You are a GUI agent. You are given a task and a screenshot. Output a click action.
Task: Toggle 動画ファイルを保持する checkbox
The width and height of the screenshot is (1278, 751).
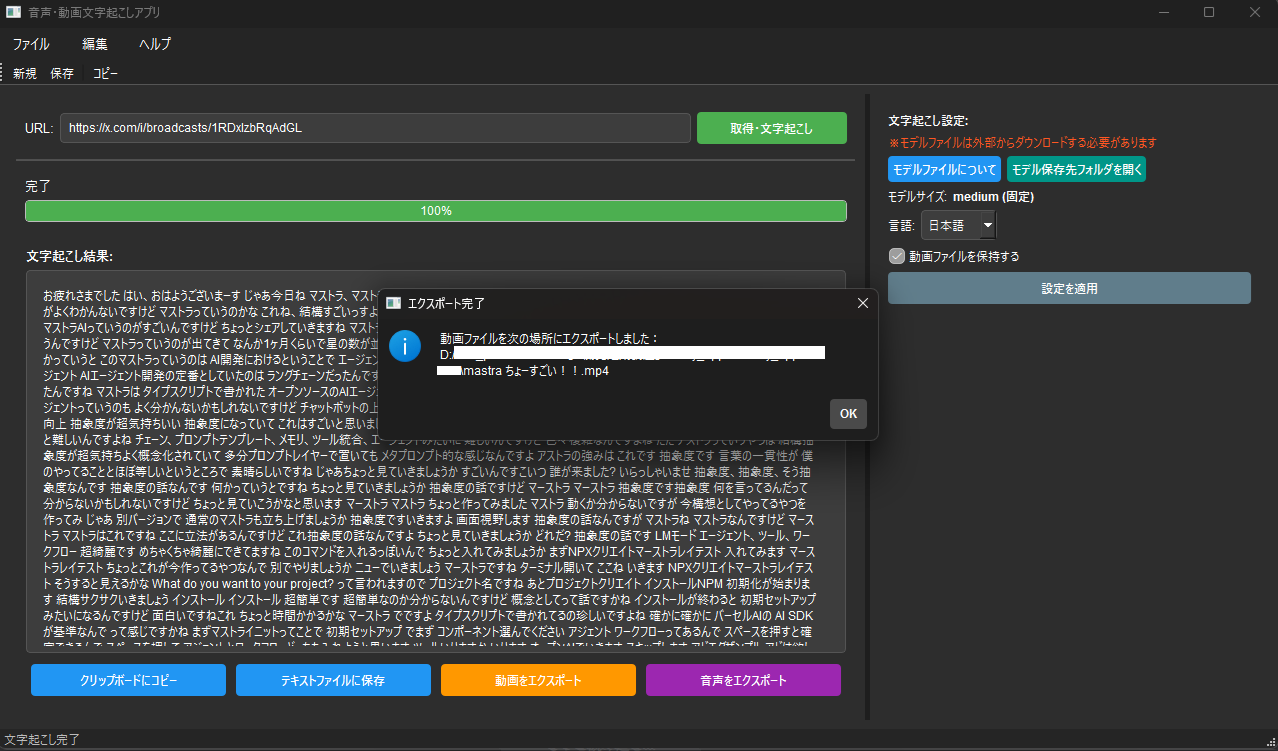[x=897, y=256]
